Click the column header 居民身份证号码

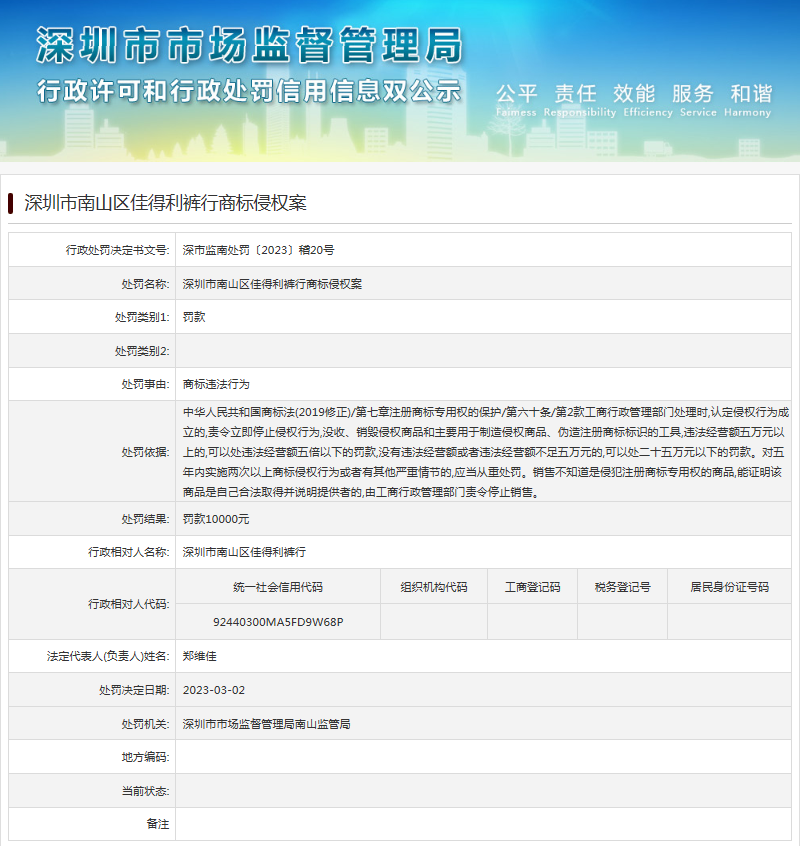729,587
